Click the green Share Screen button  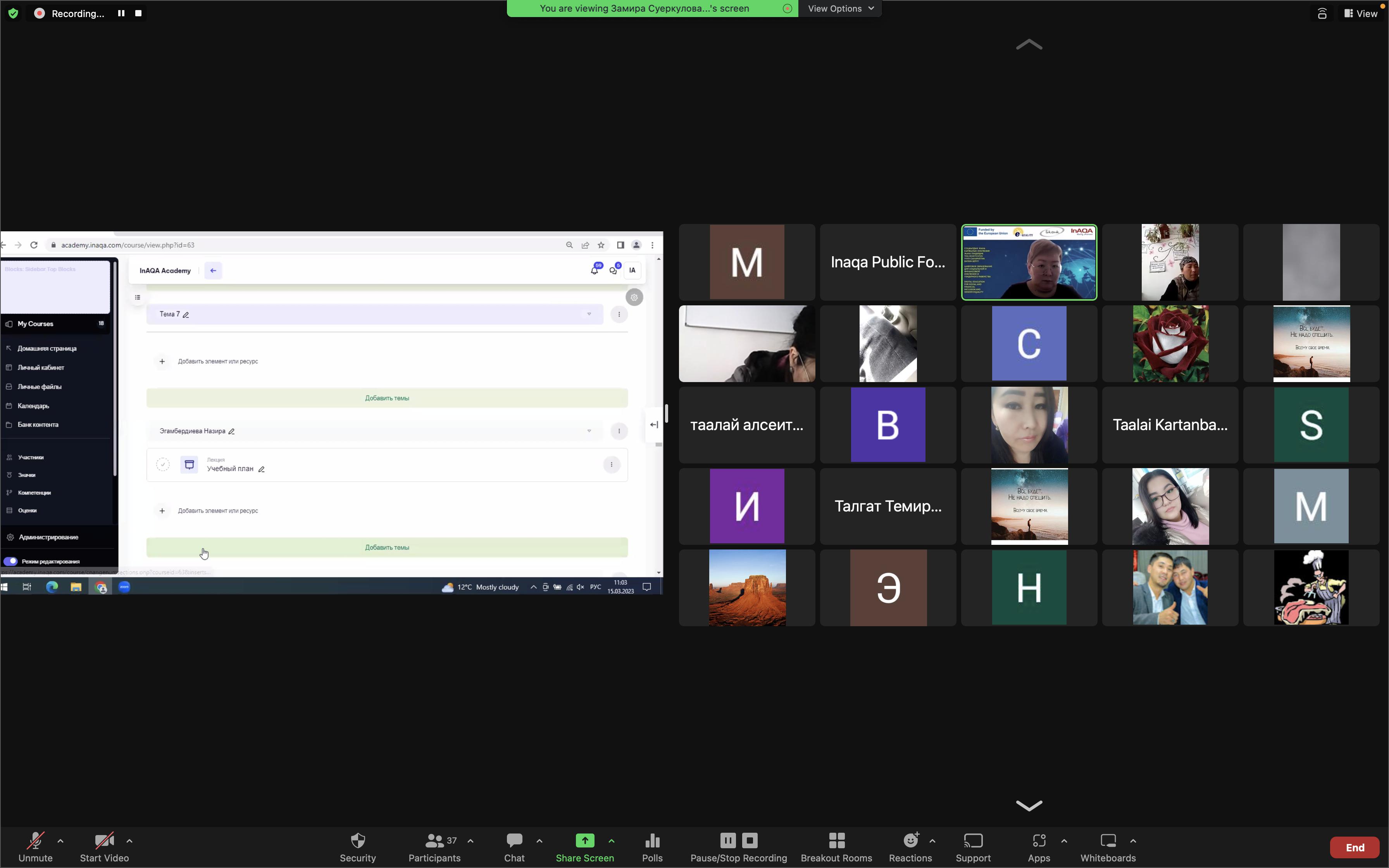coord(585,847)
